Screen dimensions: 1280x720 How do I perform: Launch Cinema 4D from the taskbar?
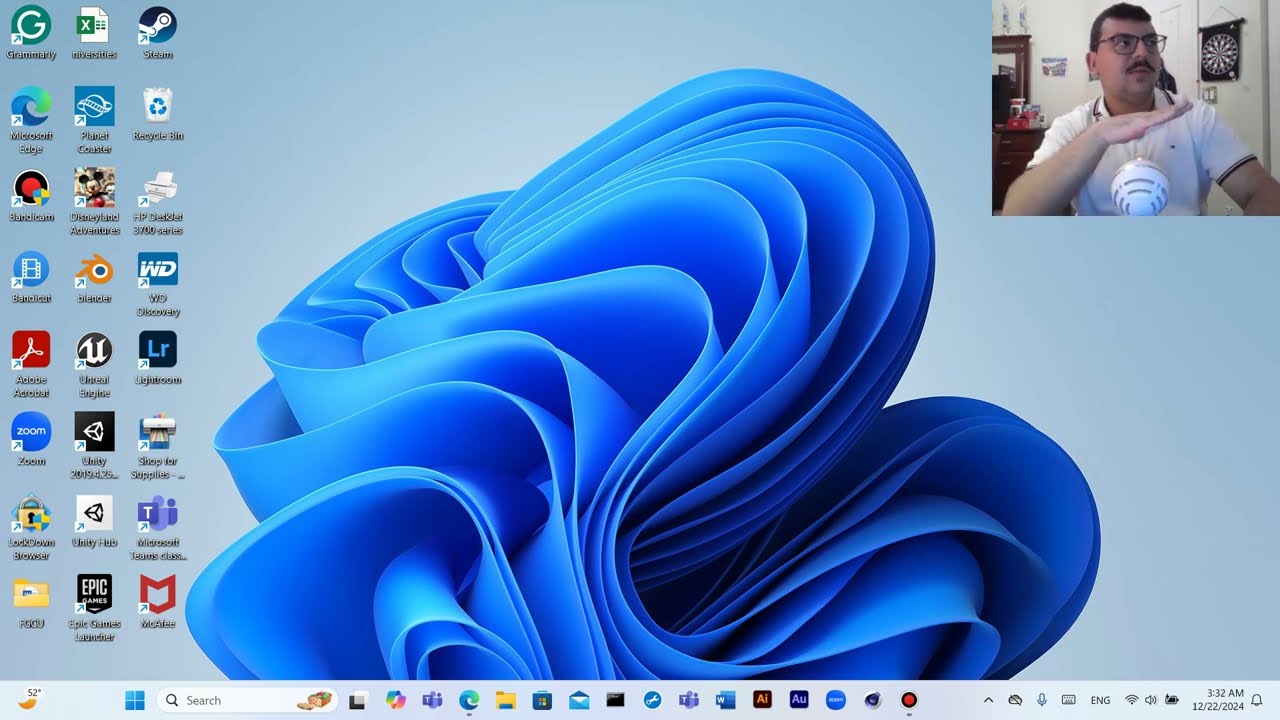pyautogui.click(x=872, y=700)
